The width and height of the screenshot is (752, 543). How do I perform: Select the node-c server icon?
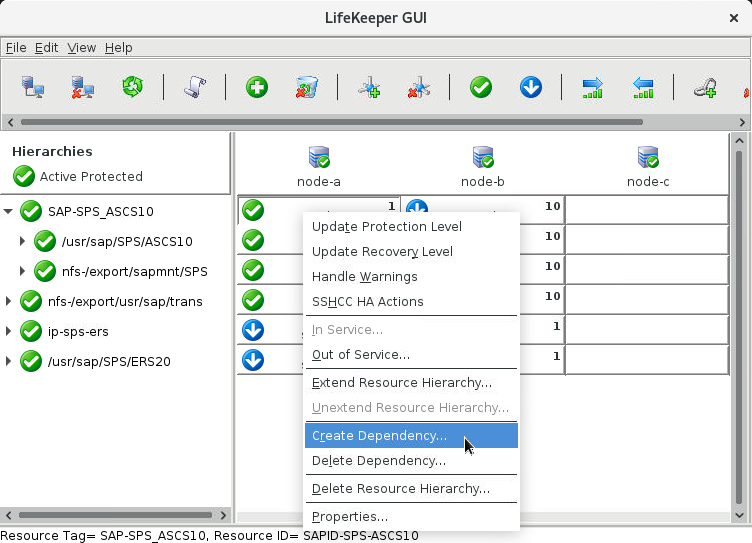tap(648, 157)
